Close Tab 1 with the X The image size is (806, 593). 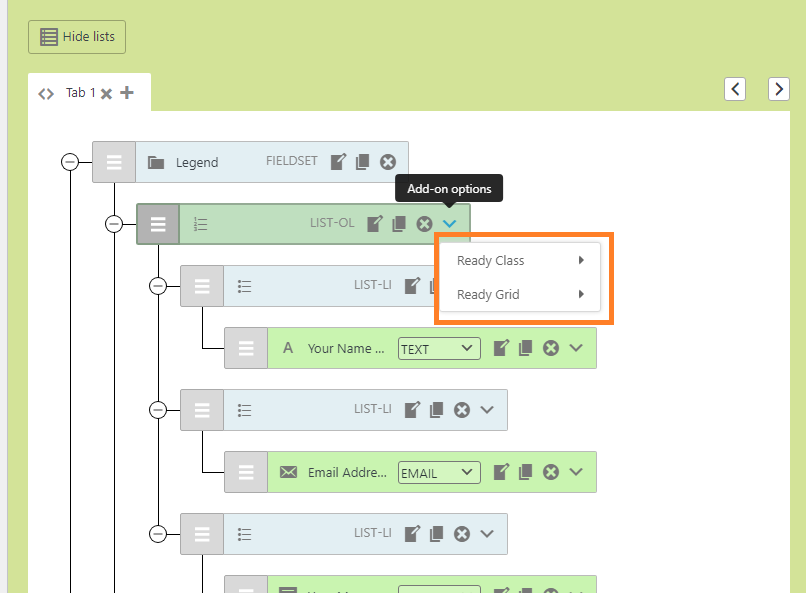click(x=106, y=94)
